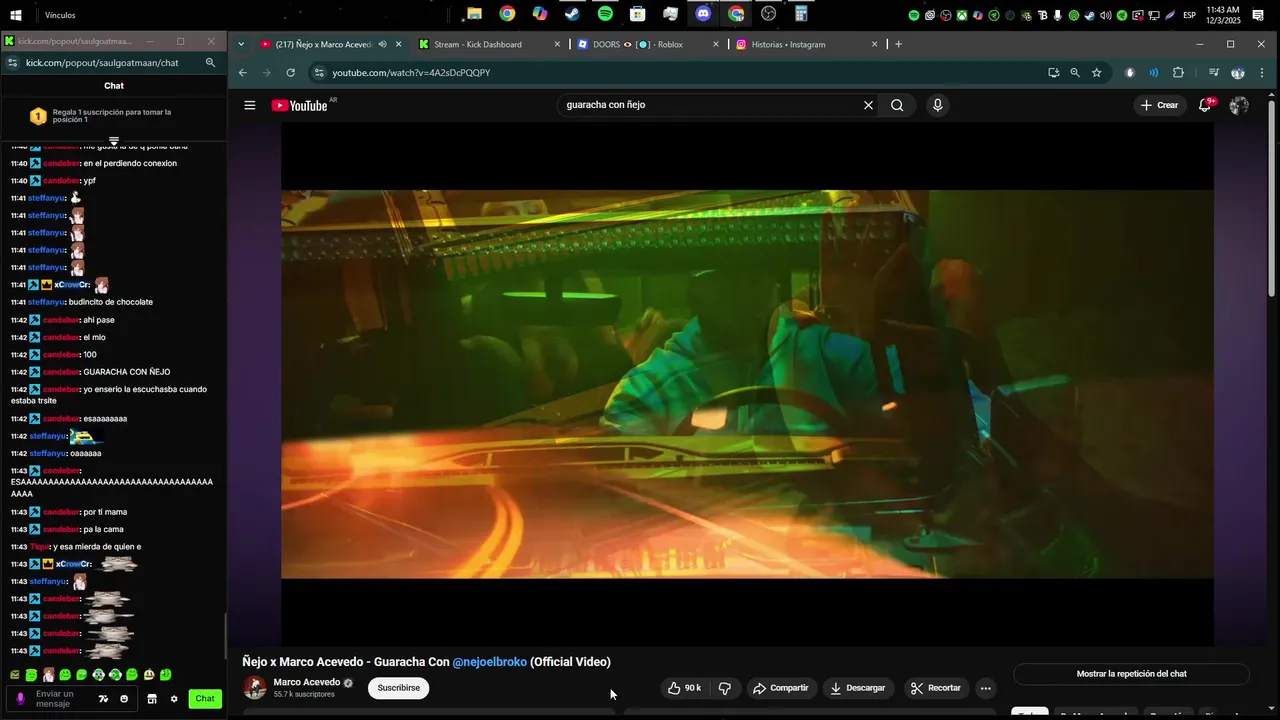Open the Windows clock showing 11:43 AM
This screenshot has width=1280, height=720.
coord(1223,15)
